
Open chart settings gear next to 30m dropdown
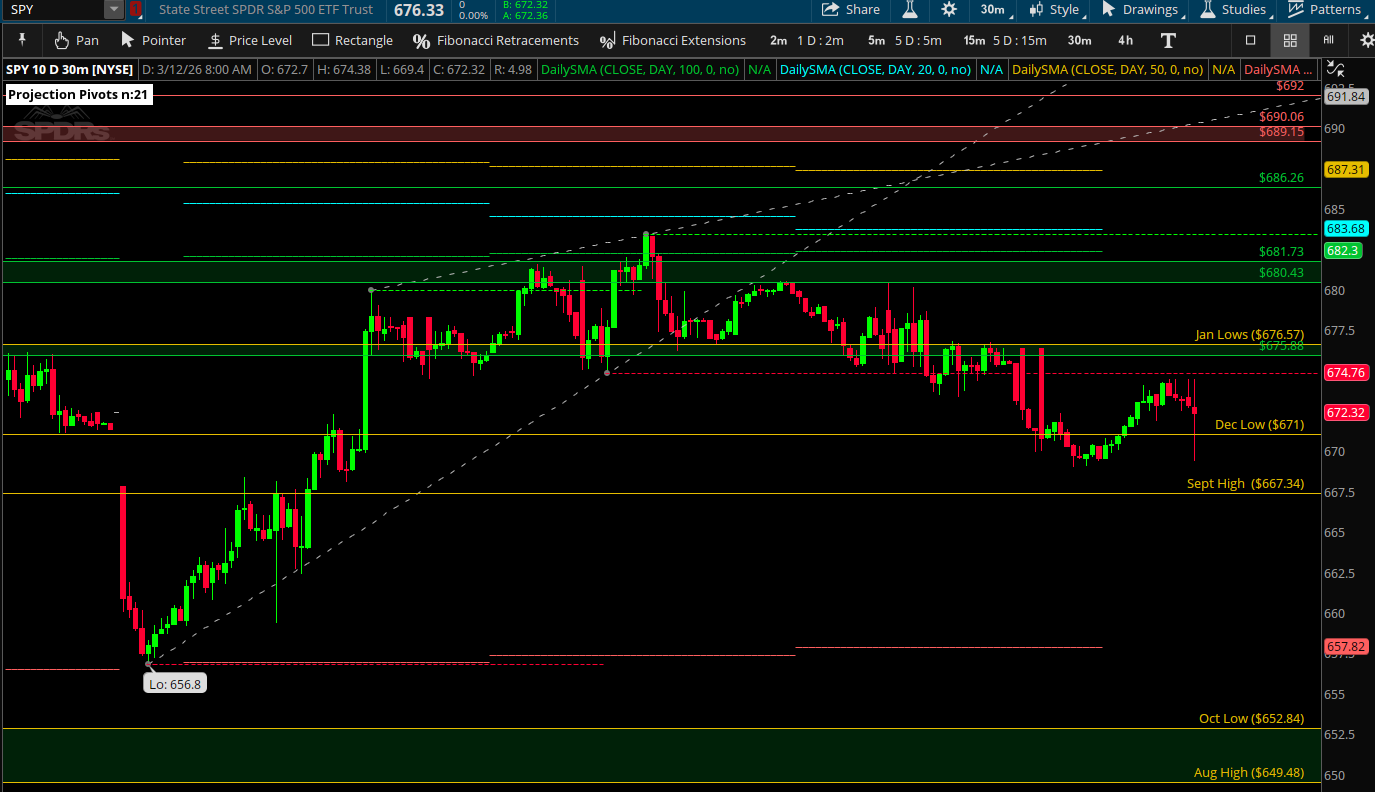tap(949, 10)
